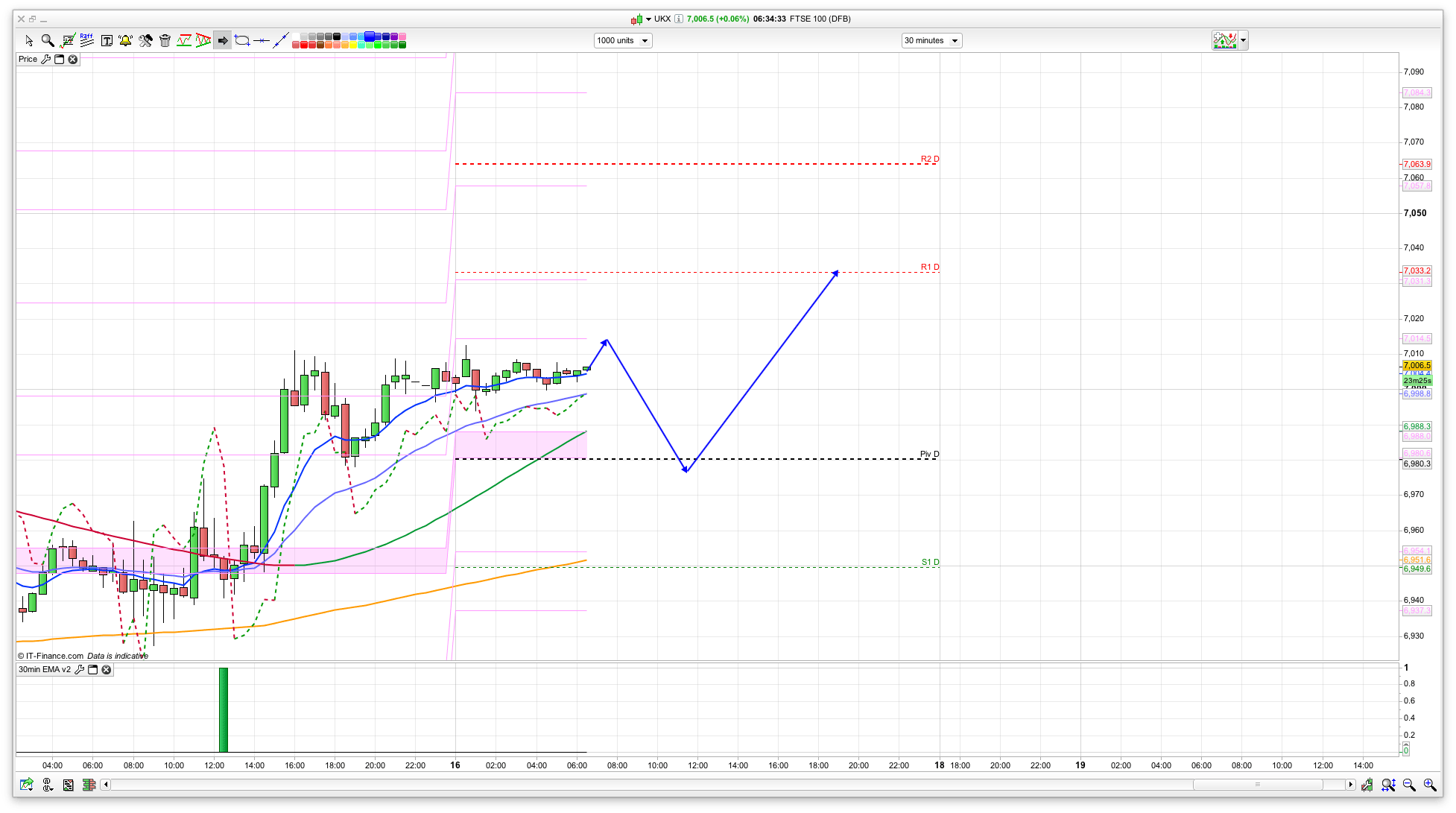Screen dimensions: 1456x813
Task: Choose the text annotation tool
Action: pyautogui.click(x=107, y=41)
